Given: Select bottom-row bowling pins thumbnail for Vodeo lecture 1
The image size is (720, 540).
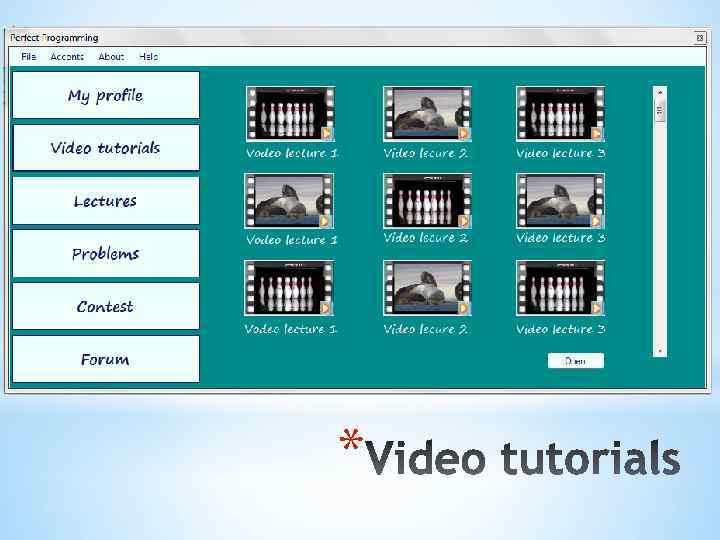Looking at the screenshot, I should pos(289,288).
